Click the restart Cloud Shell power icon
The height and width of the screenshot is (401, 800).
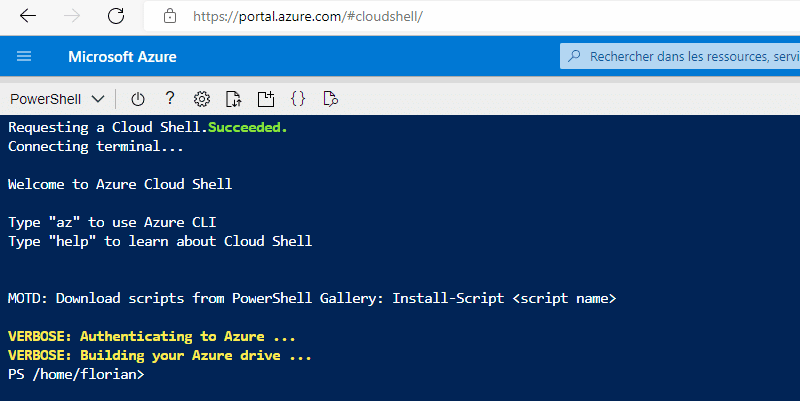pyautogui.click(x=138, y=98)
